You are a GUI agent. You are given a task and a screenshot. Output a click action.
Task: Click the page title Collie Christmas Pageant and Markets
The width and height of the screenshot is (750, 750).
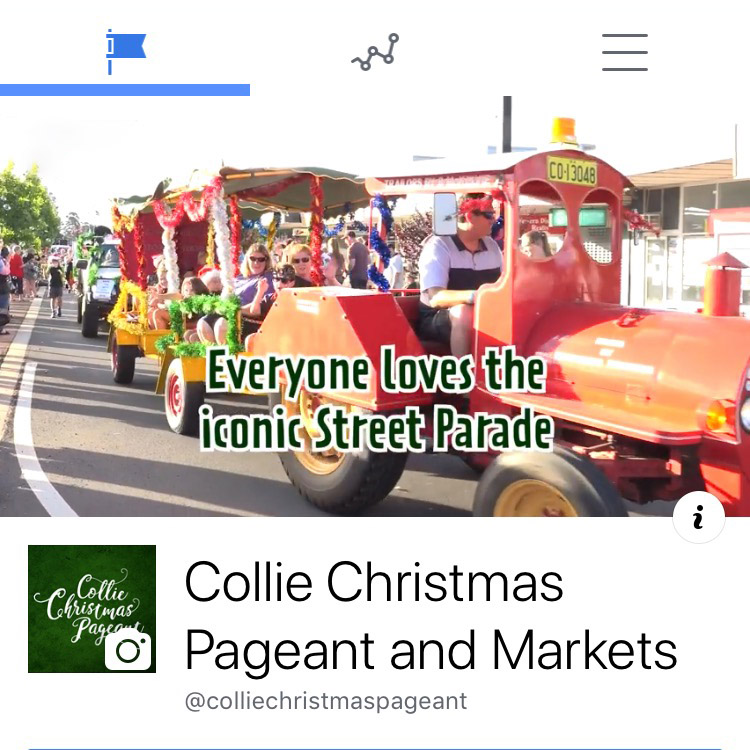tap(430, 616)
